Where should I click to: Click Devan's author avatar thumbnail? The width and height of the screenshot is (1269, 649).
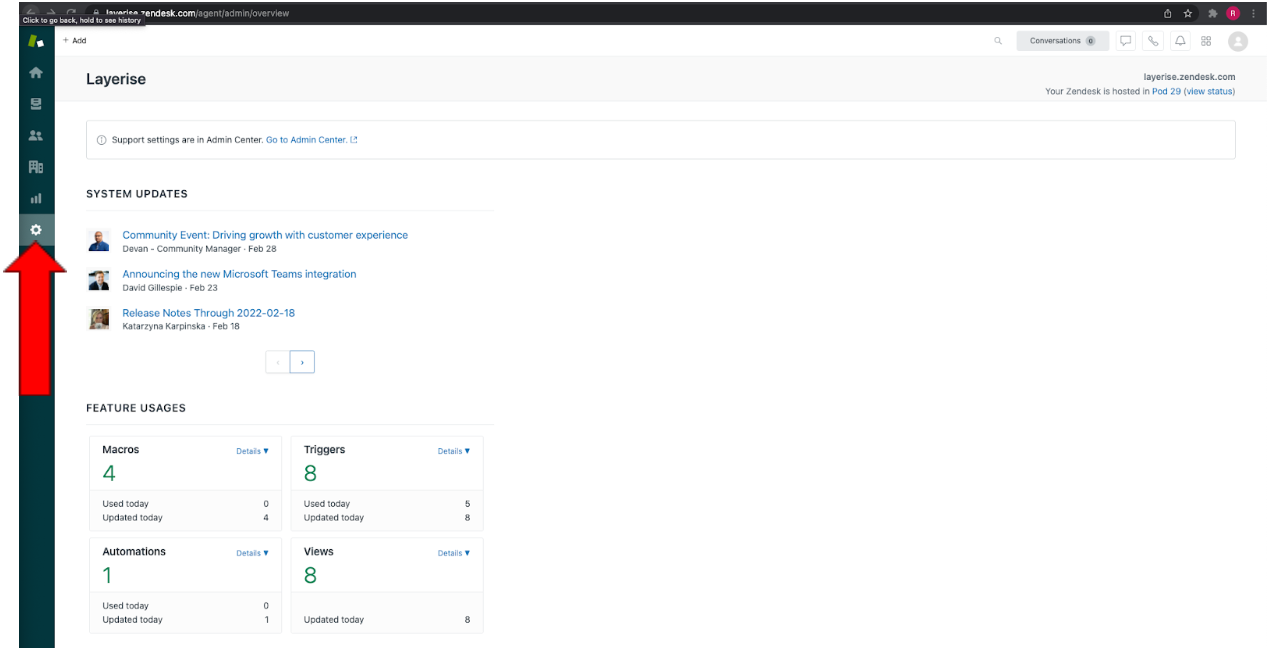99,240
